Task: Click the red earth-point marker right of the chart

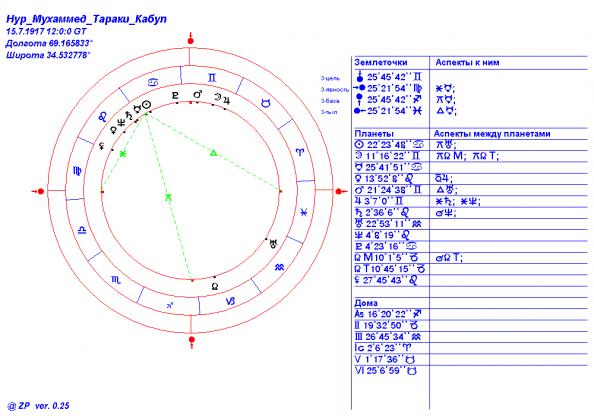Action: click(x=341, y=191)
